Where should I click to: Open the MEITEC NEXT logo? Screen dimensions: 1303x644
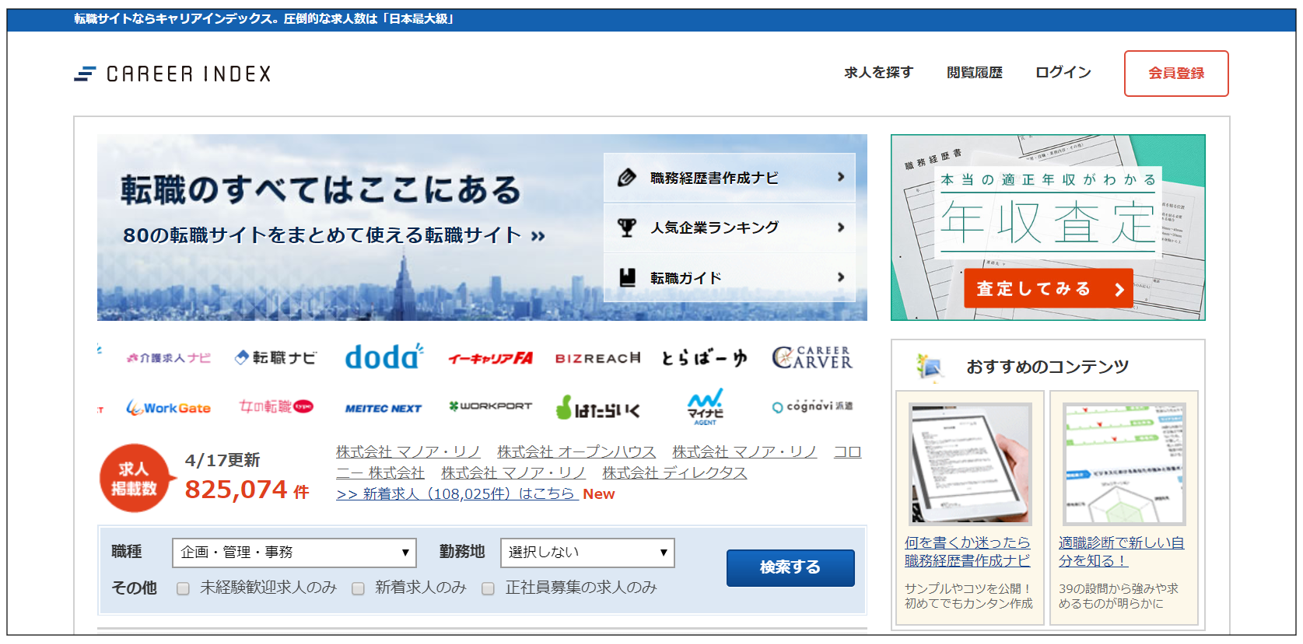coord(383,408)
